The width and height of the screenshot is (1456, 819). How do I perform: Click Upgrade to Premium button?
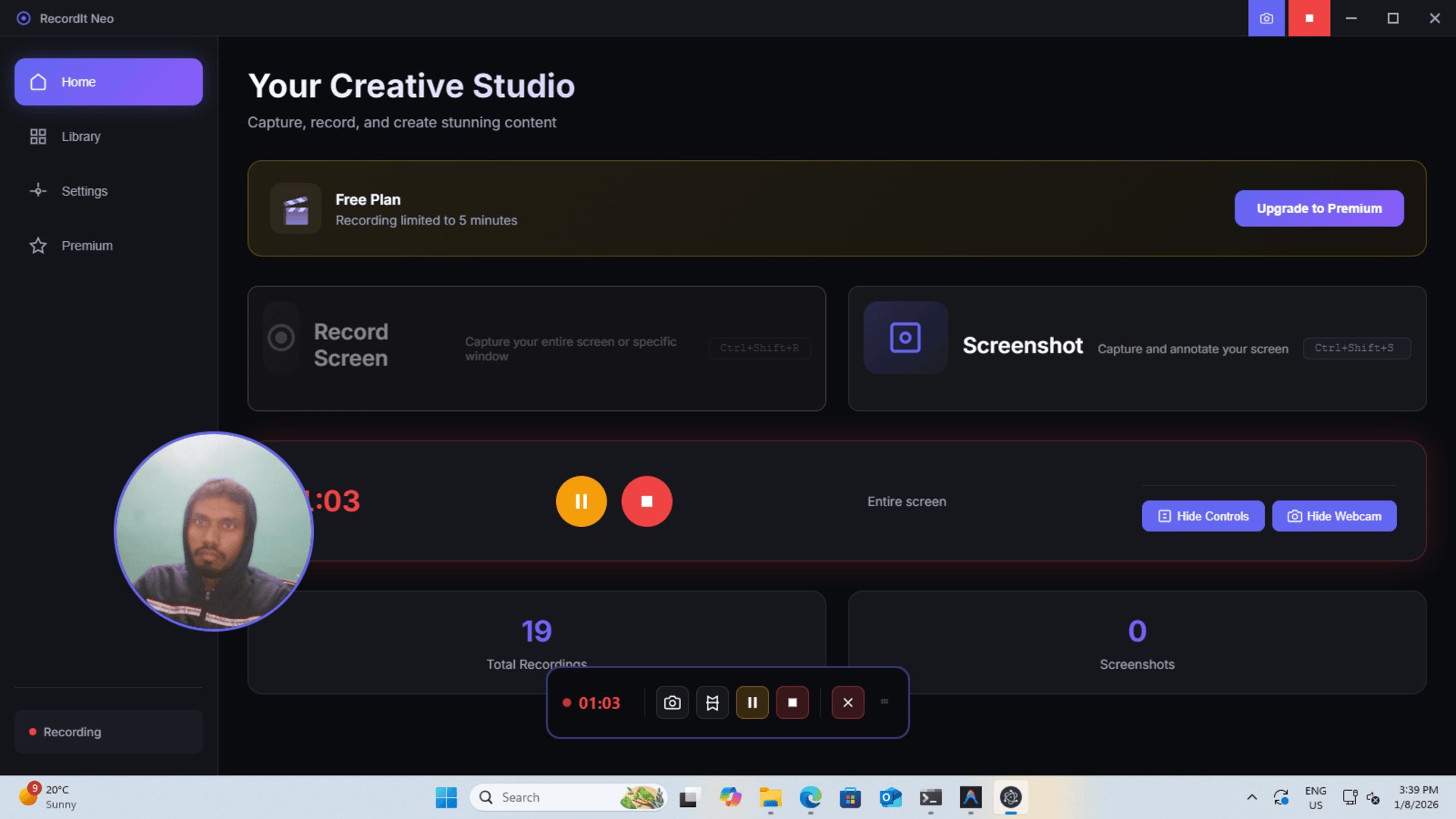click(1319, 209)
